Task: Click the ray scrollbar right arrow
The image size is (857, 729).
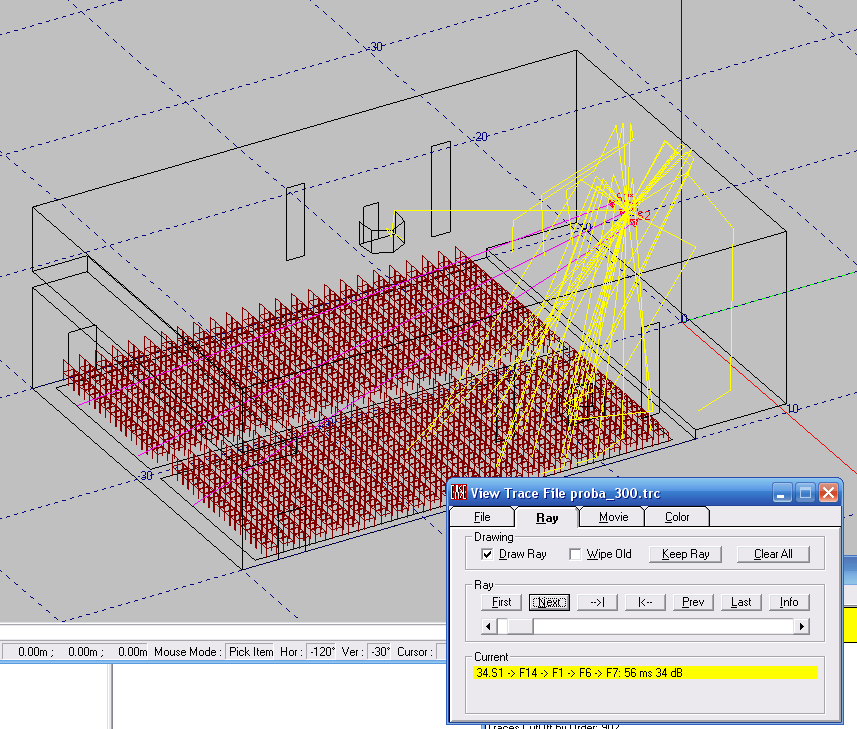Action: click(x=802, y=626)
